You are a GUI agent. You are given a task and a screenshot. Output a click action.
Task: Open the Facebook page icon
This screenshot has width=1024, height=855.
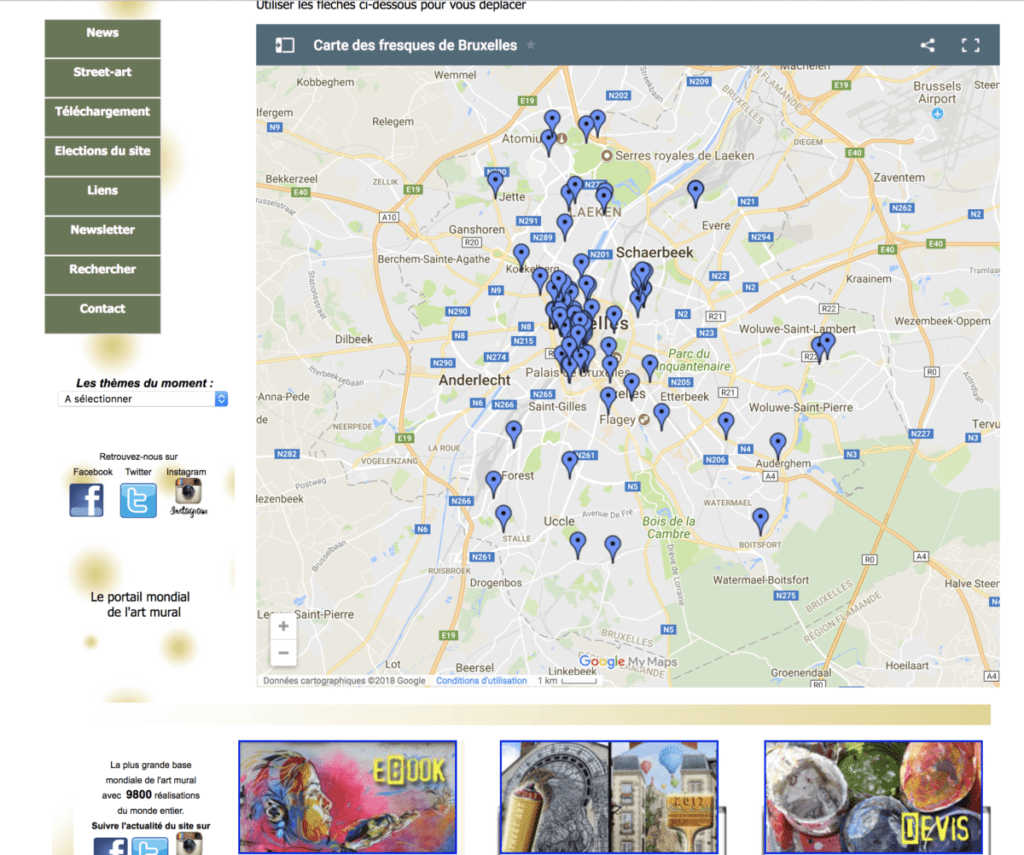[87, 499]
